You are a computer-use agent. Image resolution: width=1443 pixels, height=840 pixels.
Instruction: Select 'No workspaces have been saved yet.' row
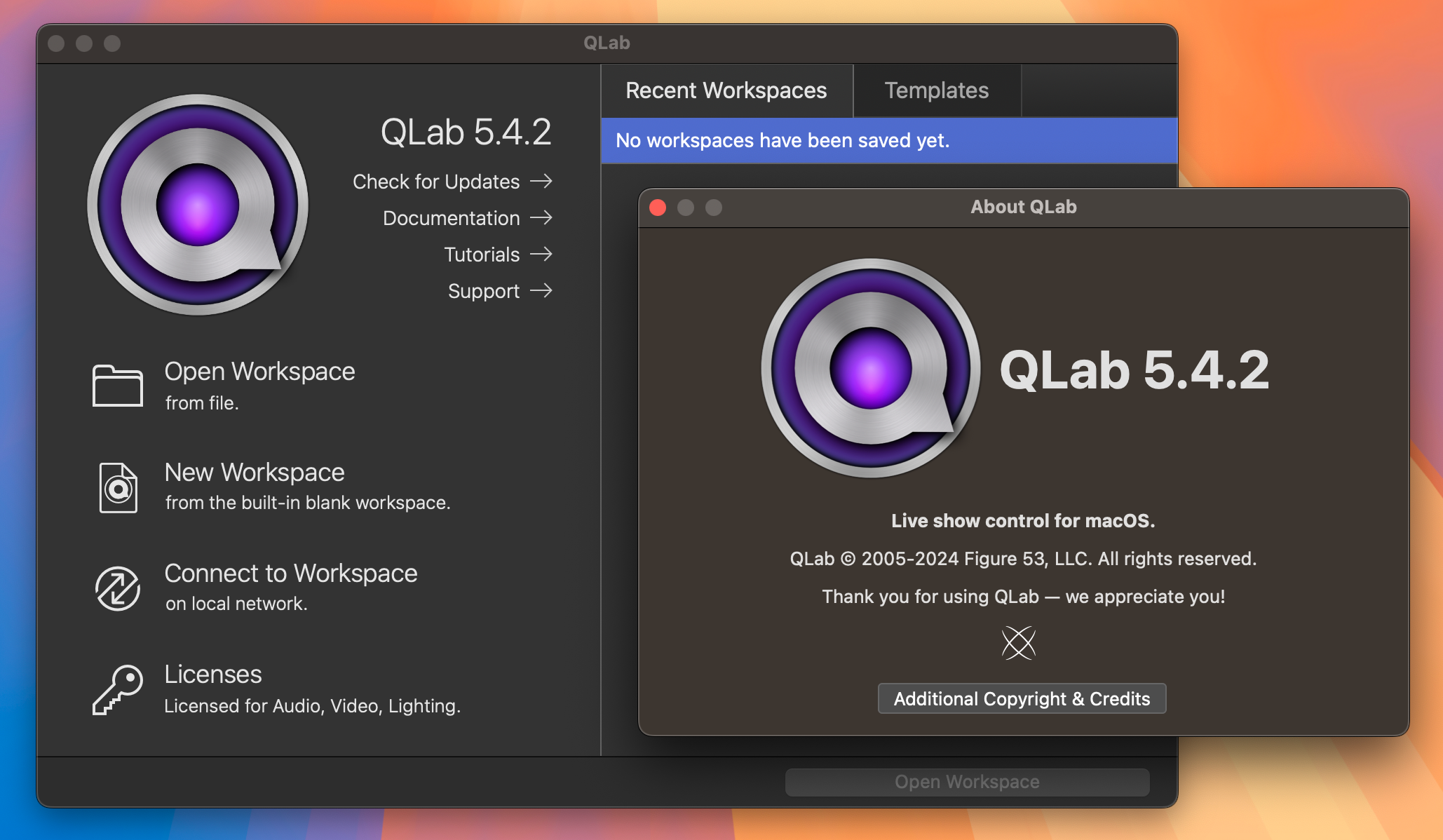[x=889, y=140]
